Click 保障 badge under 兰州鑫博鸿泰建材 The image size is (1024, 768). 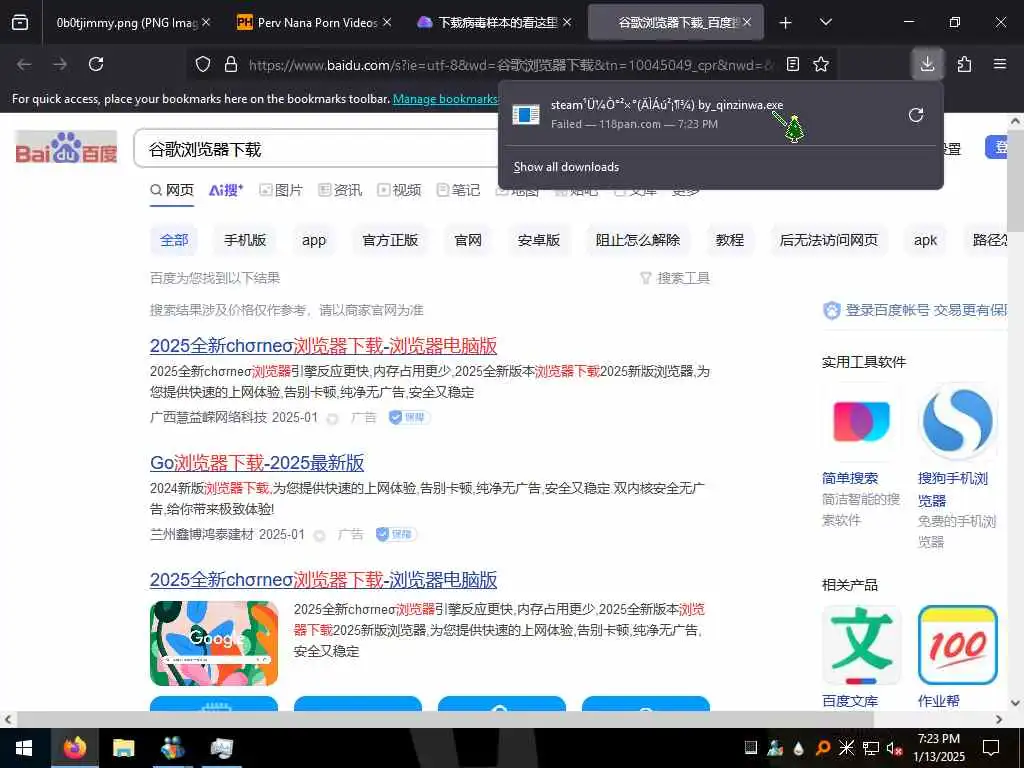pyautogui.click(x=396, y=534)
